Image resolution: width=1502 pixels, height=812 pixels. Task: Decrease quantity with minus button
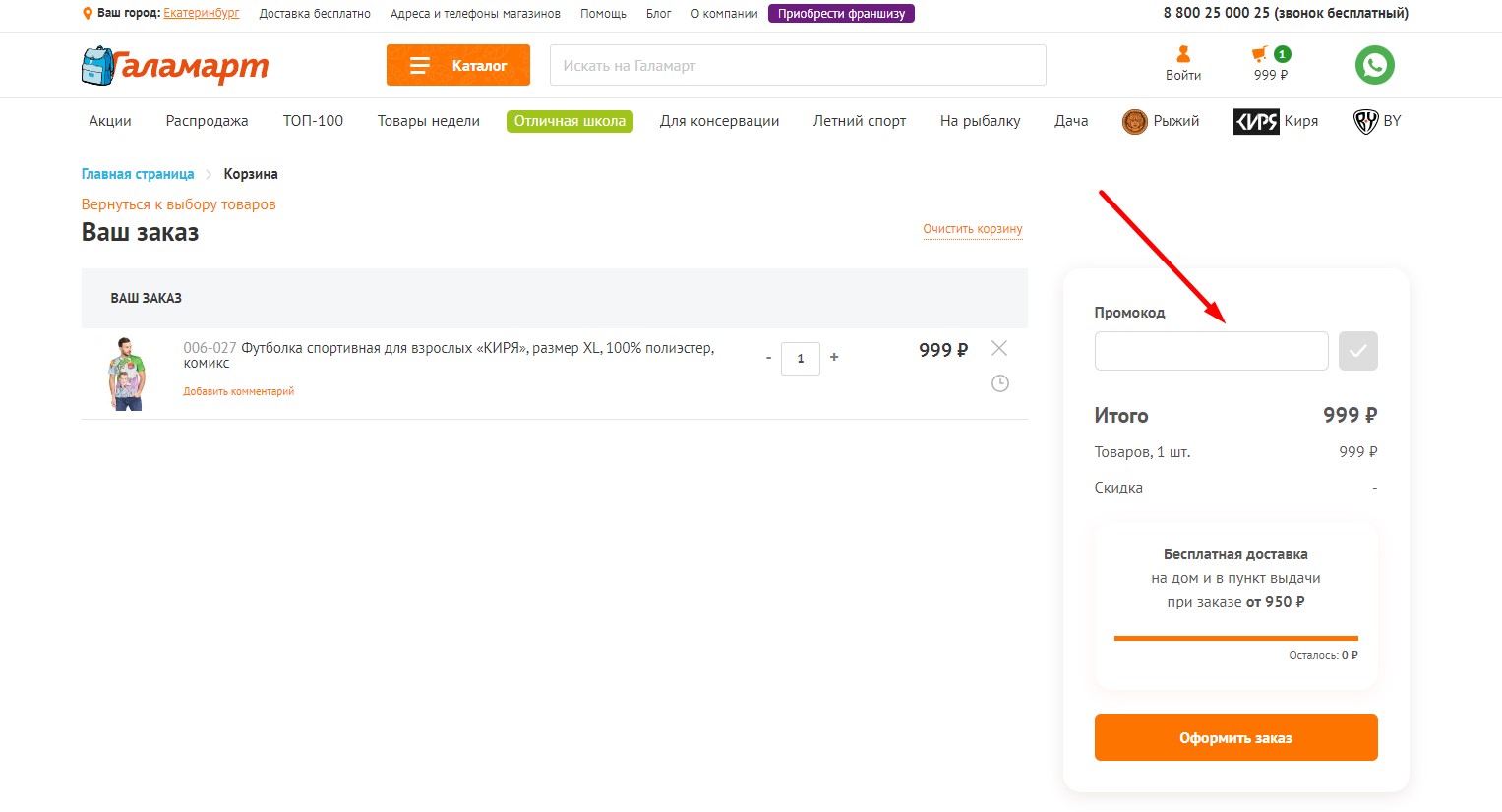pyautogui.click(x=768, y=358)
